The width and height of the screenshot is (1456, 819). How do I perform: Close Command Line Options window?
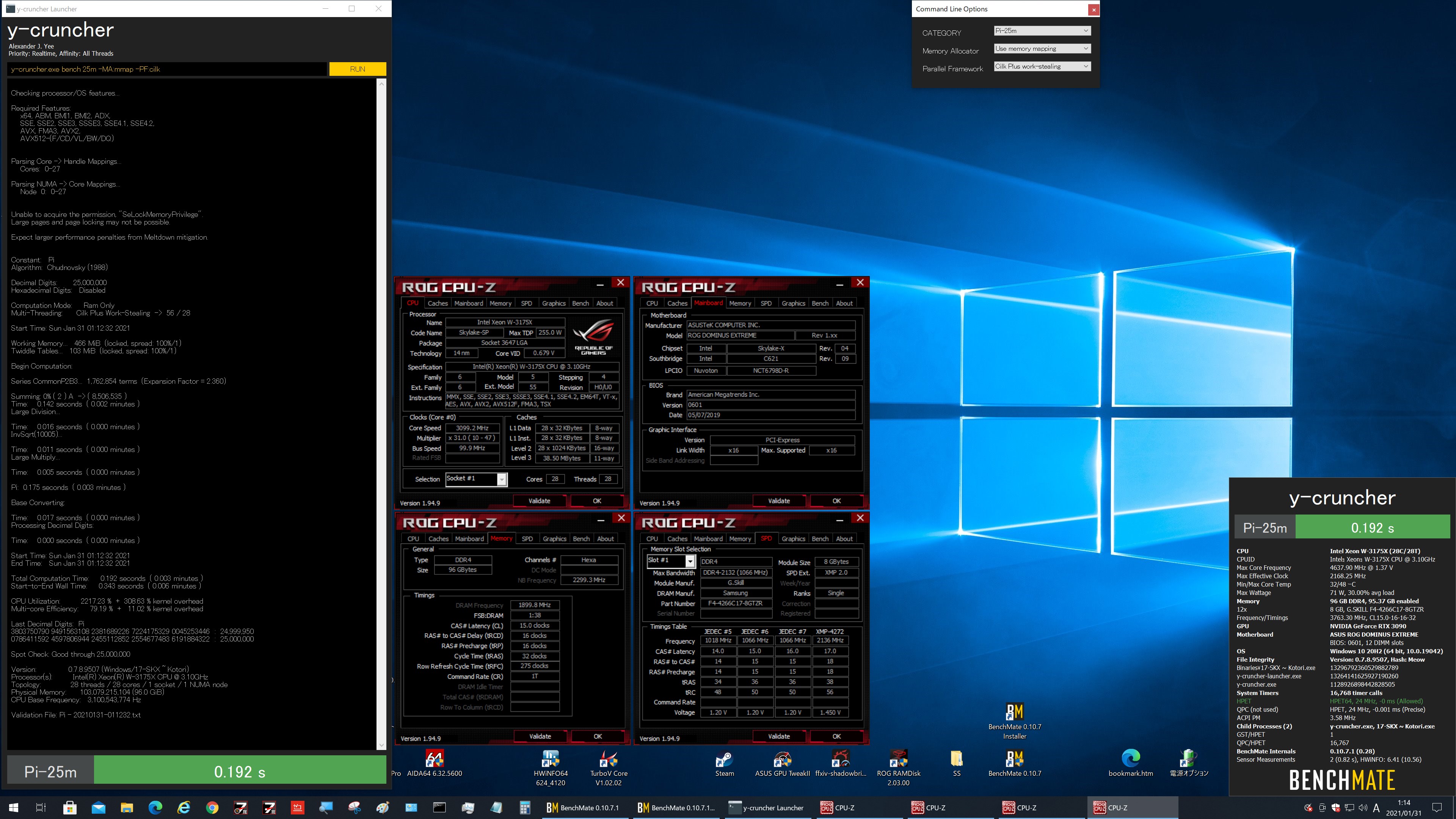pos(1094,9)
